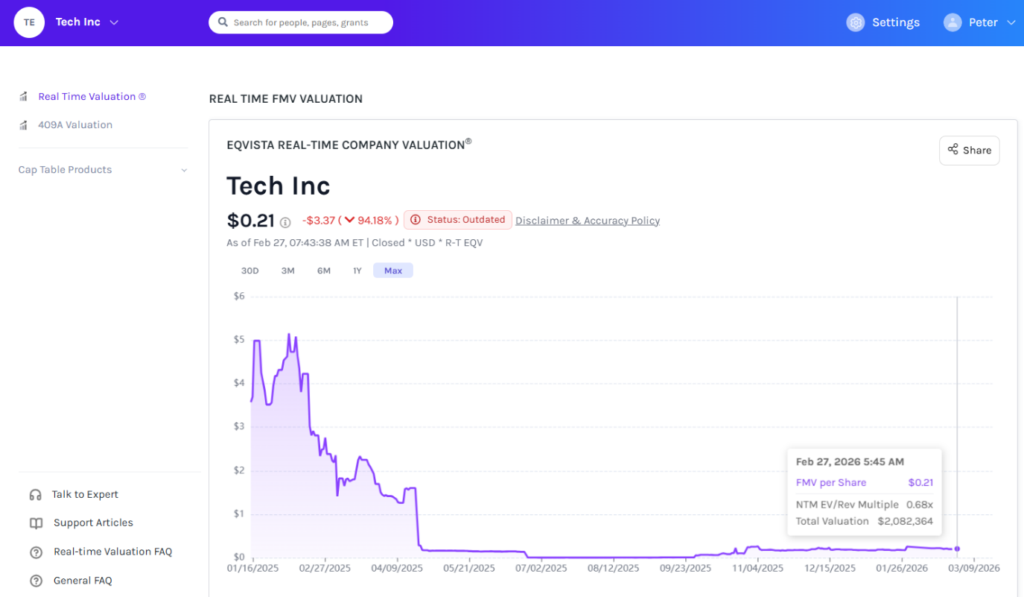
Task: Open the Settings gear in the top bar
Action: click(x=857, y=21)
